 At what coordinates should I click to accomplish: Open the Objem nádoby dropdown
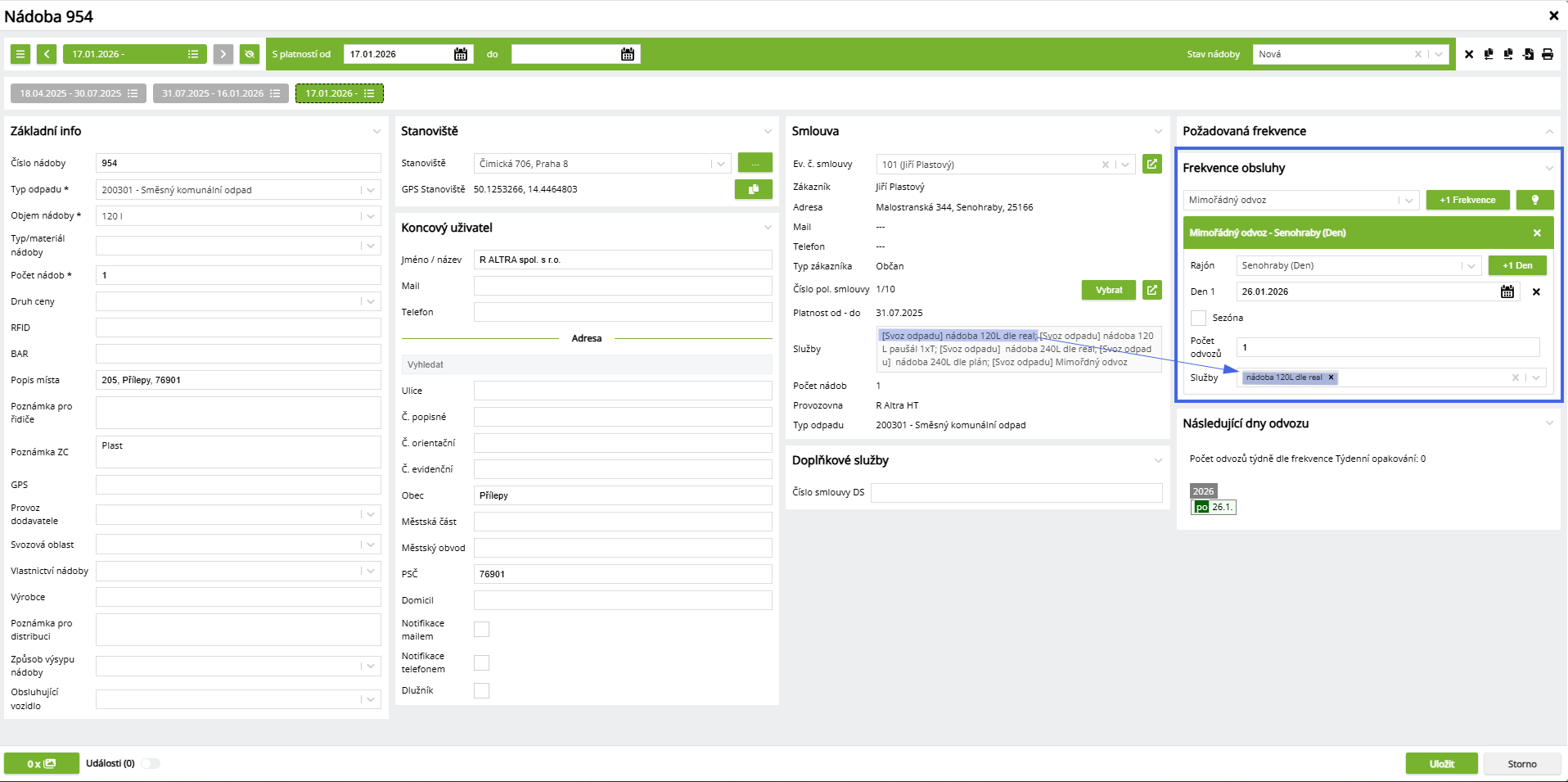click(x=371, y=216)
